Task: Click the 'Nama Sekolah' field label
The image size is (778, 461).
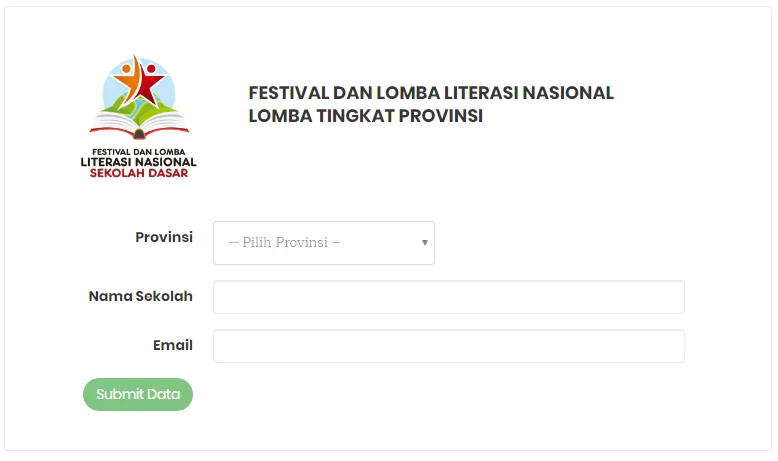Action: coord(140,296)
